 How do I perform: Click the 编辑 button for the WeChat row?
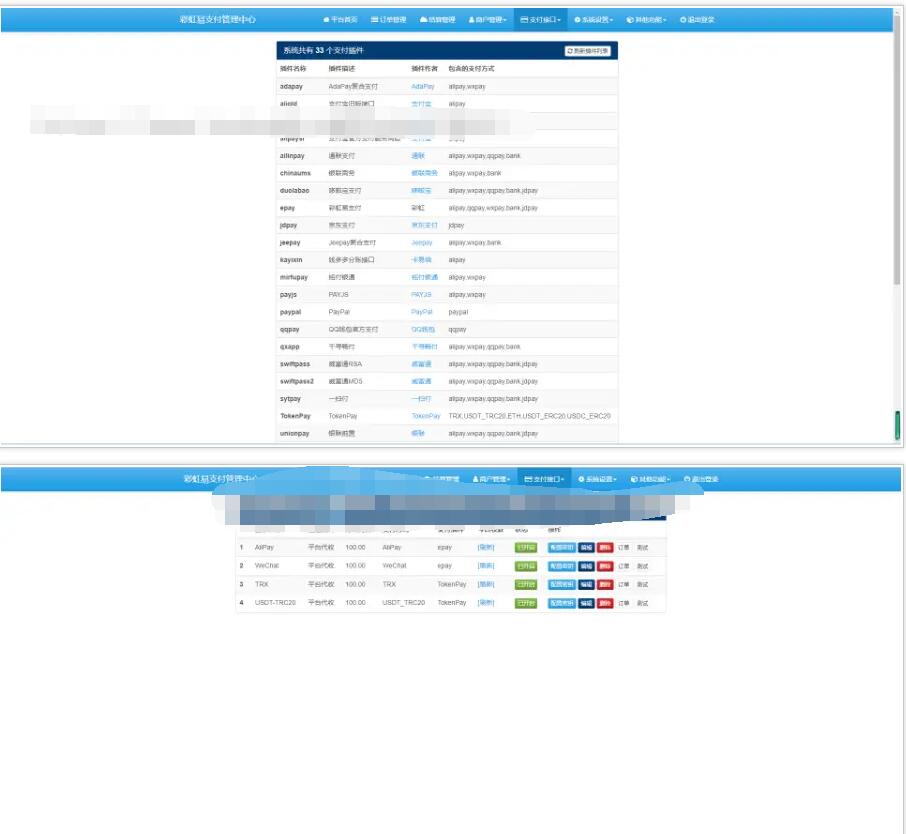[586, 566]
